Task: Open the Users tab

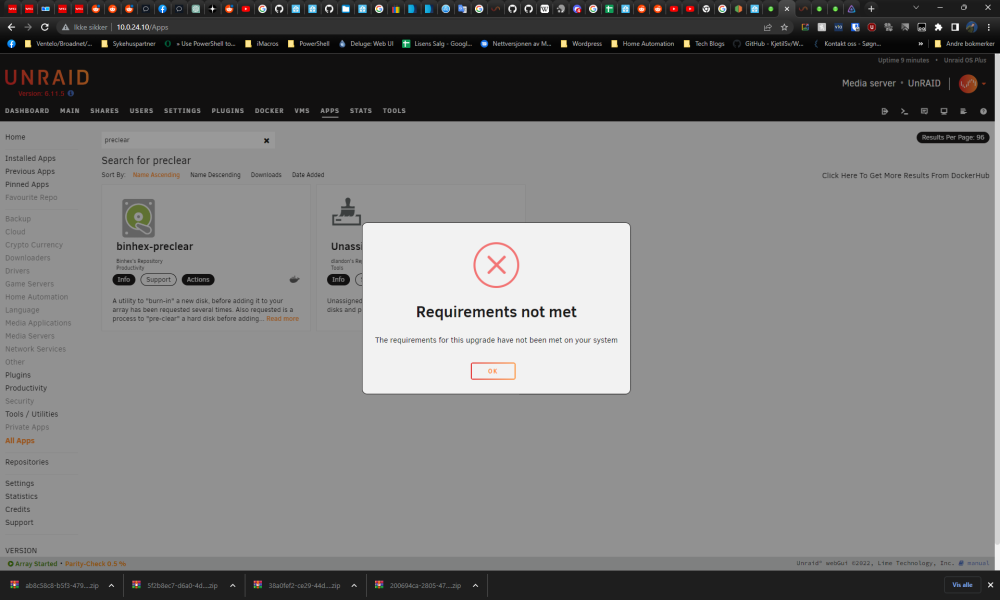Action: pos(142,111)
